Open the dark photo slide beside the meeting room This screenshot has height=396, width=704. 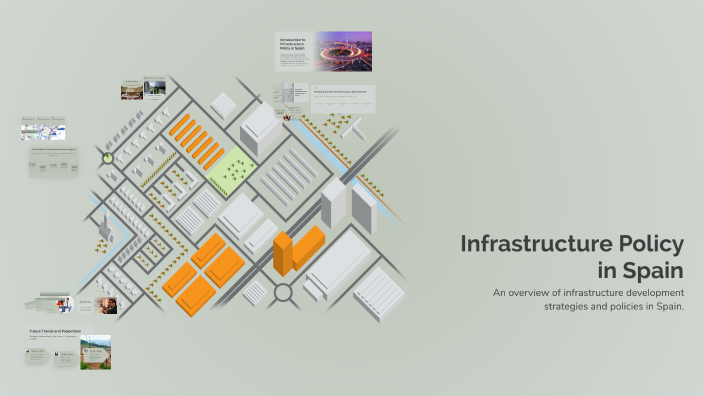coord(154,88)
